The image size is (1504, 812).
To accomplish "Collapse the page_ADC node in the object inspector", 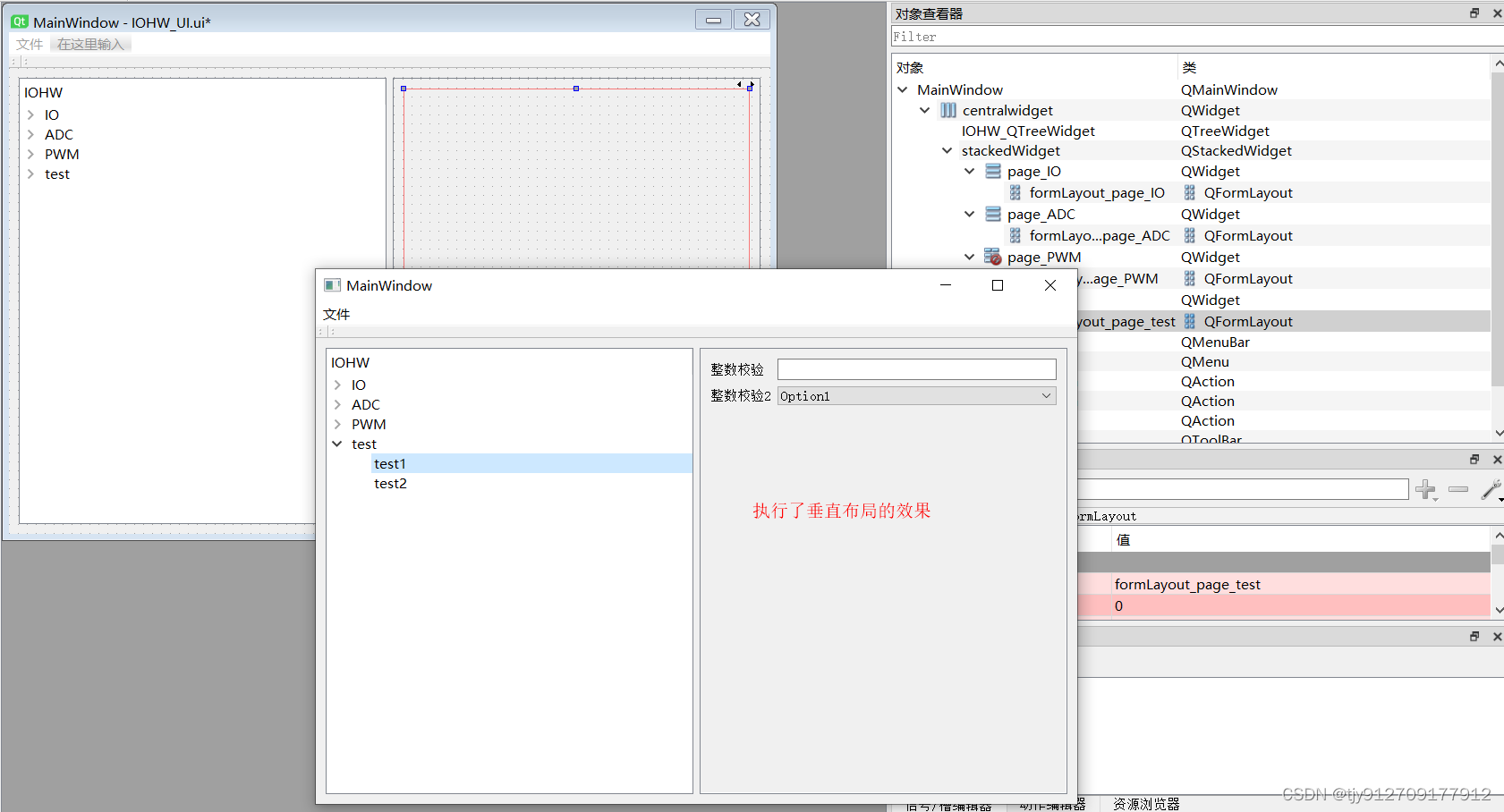I will [x=970, y=214].
